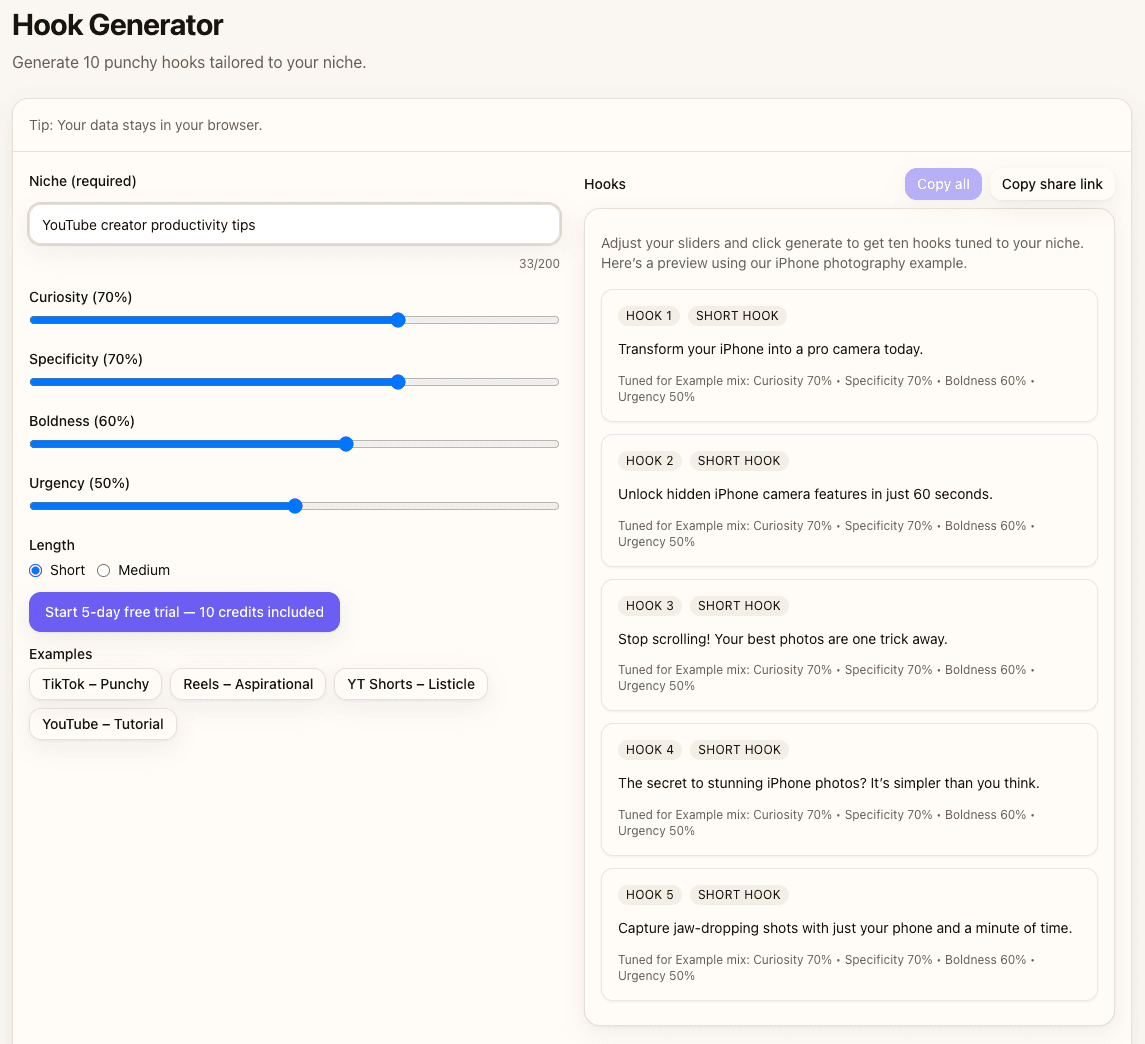
Task: Select the HOOK 1 badge
Action: (648, 315)
